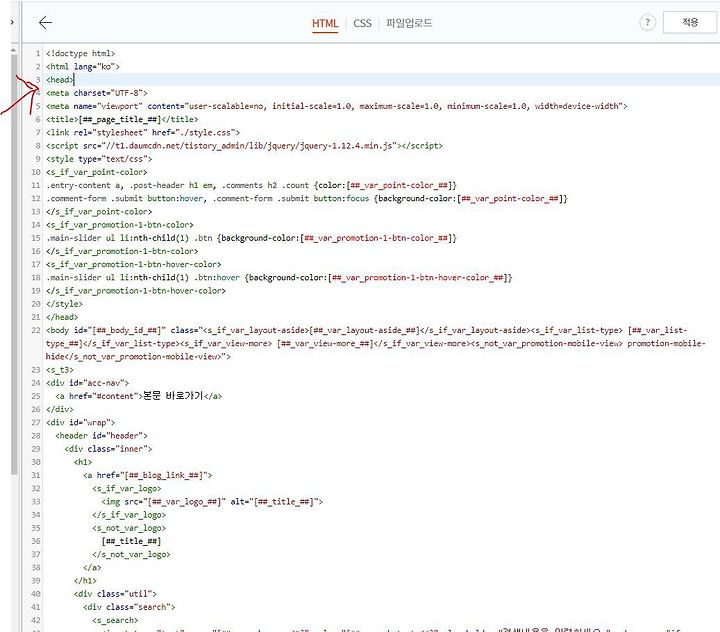720x632 pixels.
Task: Click the a href="[##_blog_link_##]" line
Action: 147,475
